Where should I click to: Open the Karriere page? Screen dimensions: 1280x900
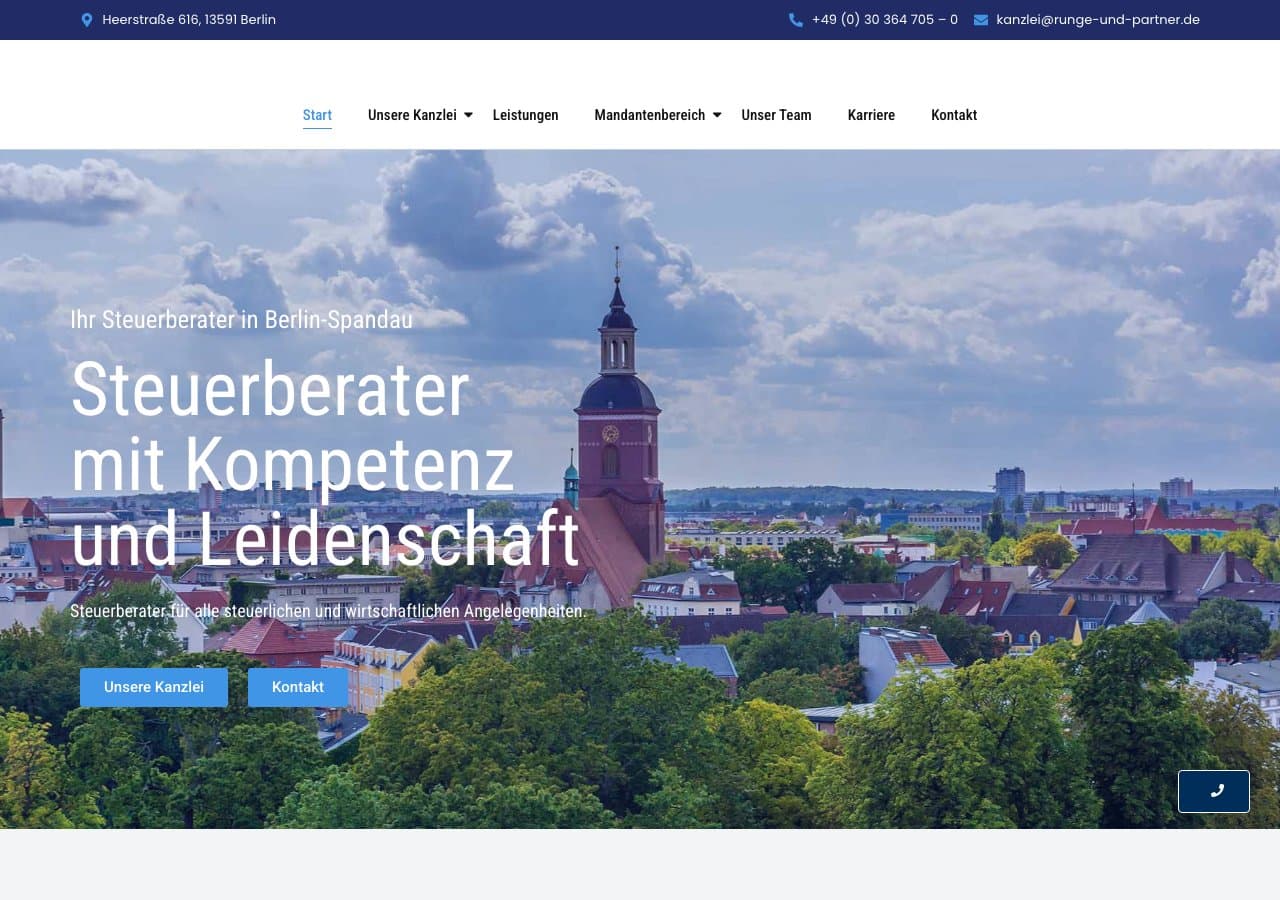pos(871,115)
